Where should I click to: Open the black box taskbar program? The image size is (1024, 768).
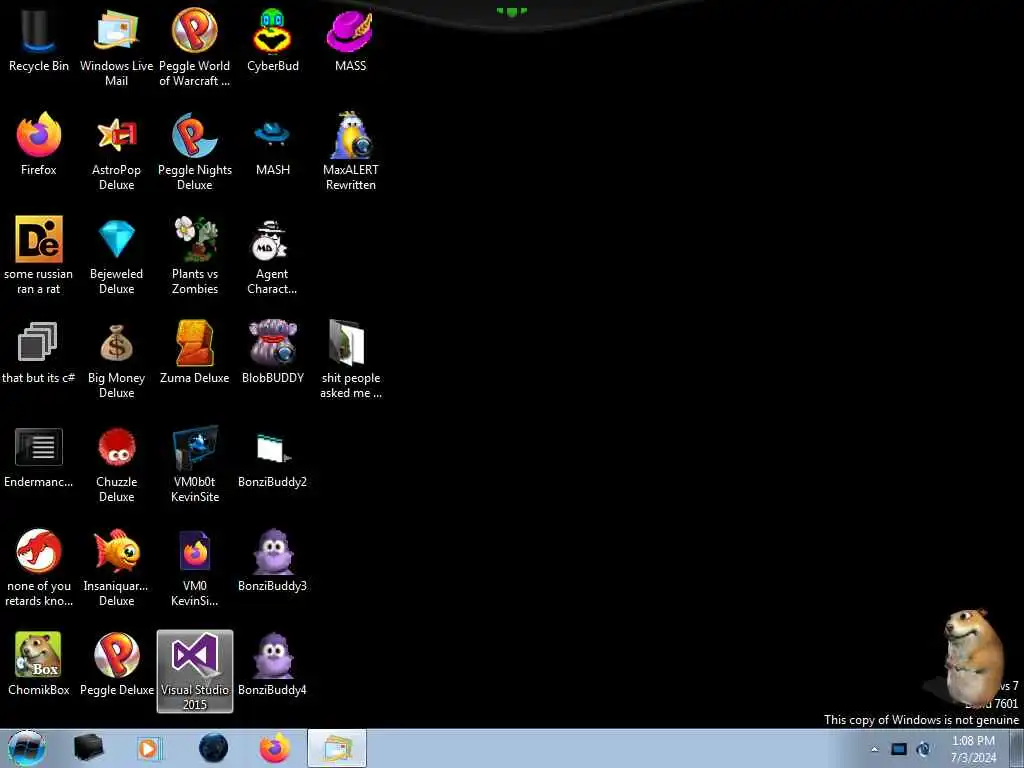pos(89,748)
